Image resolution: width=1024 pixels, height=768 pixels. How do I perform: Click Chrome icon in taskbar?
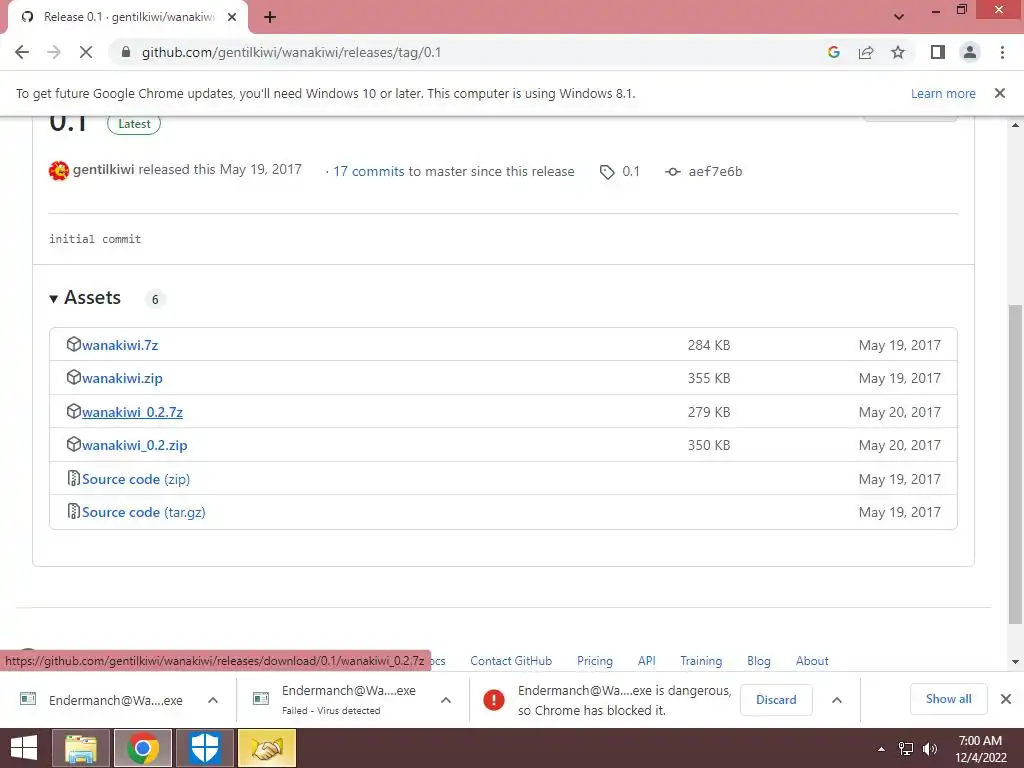coord(143,748)
